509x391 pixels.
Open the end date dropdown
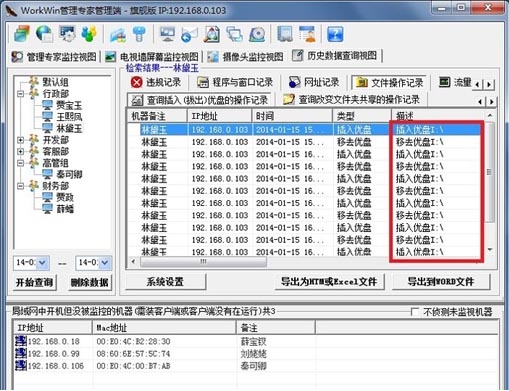[x=105, y=263]
